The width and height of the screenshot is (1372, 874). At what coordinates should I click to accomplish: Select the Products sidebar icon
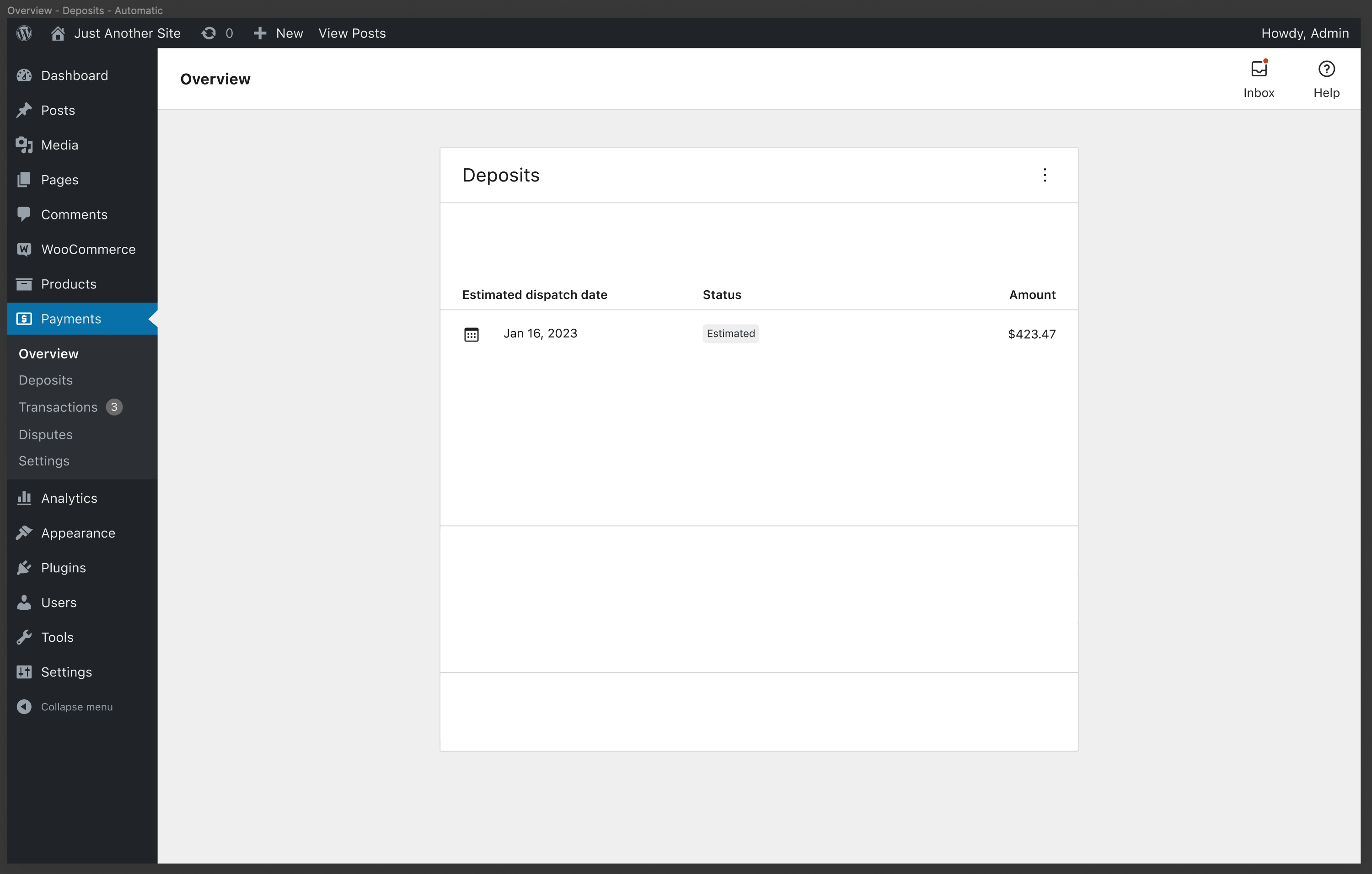point(23,283)
